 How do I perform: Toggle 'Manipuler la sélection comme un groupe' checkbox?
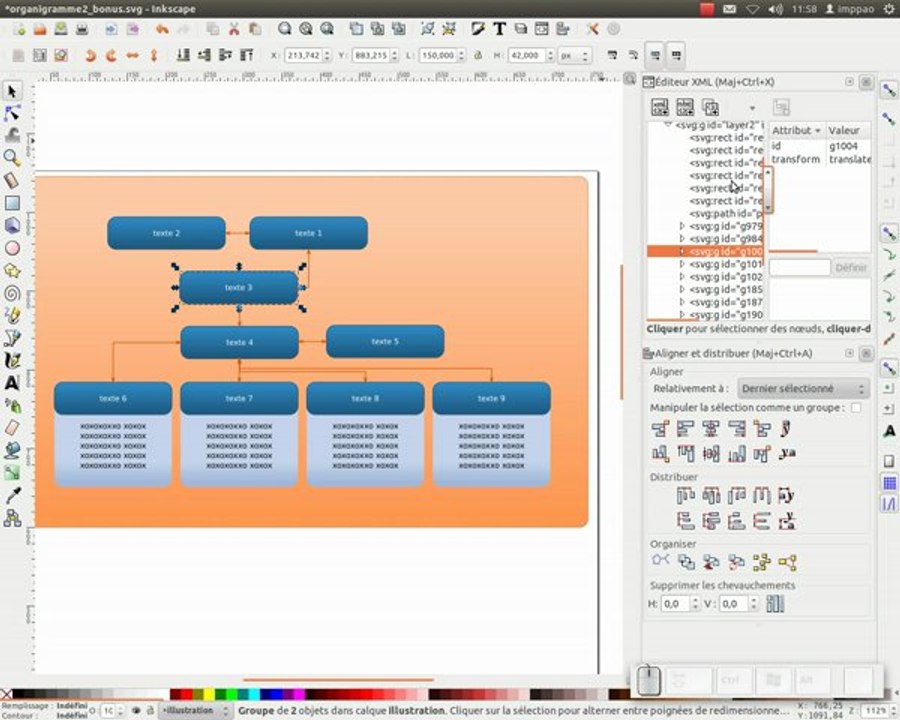click(856, 408)
